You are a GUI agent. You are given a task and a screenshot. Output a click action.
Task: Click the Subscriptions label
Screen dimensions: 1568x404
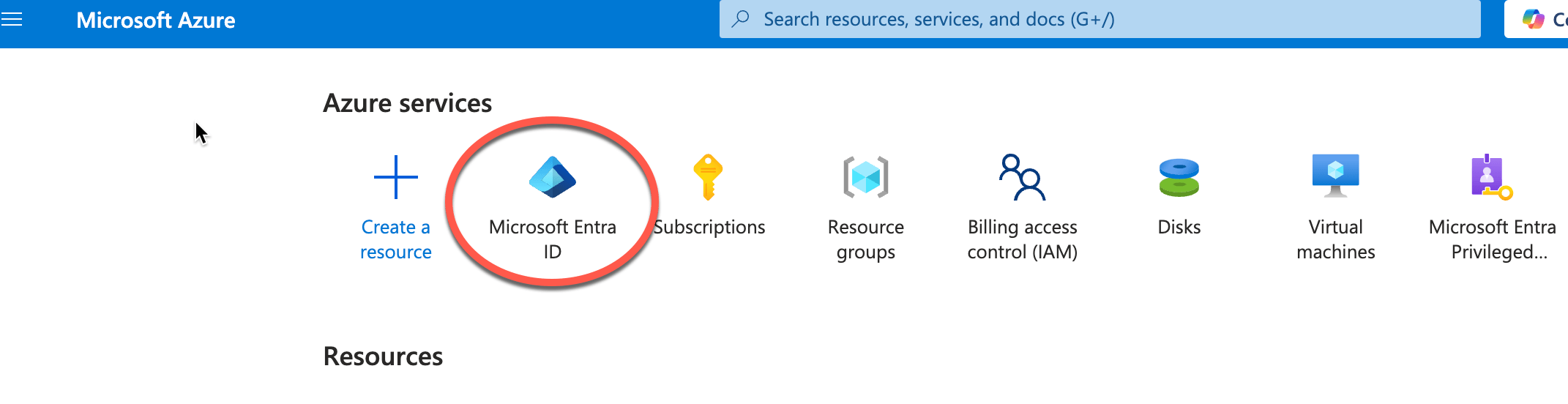pos(709,228)
